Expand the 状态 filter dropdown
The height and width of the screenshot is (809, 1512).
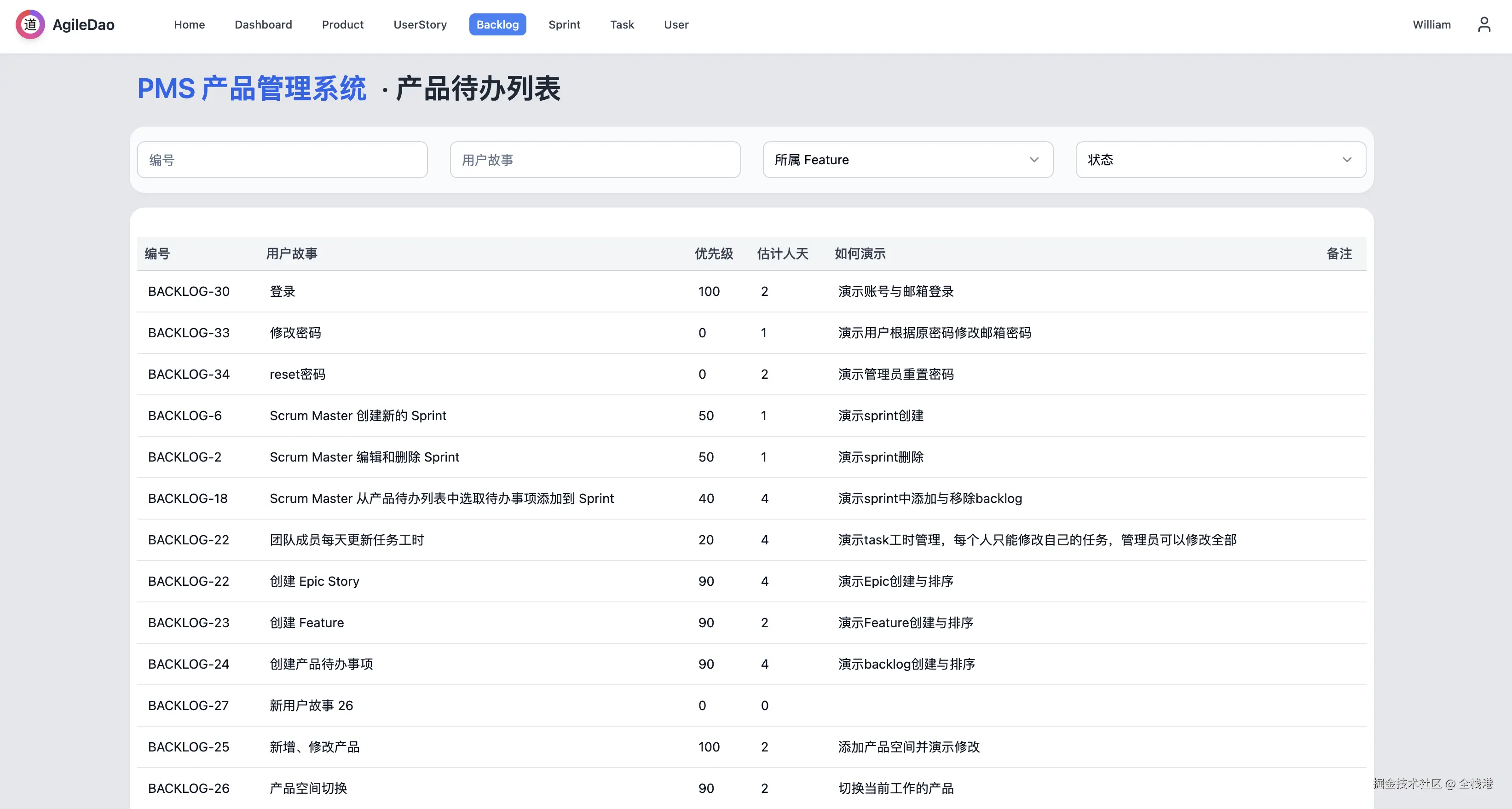(x=1220, y=159)
